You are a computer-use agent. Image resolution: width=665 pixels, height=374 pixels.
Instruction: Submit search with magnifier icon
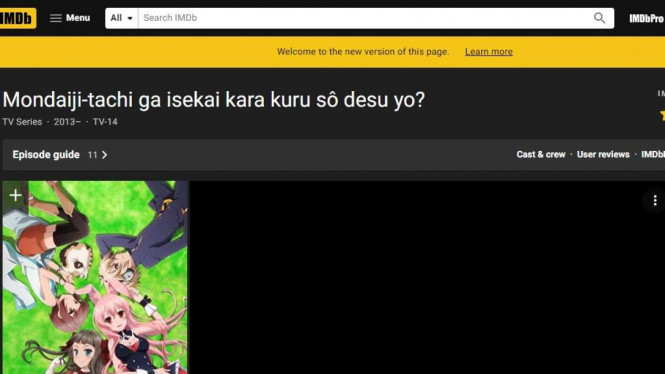click(599, 18)
